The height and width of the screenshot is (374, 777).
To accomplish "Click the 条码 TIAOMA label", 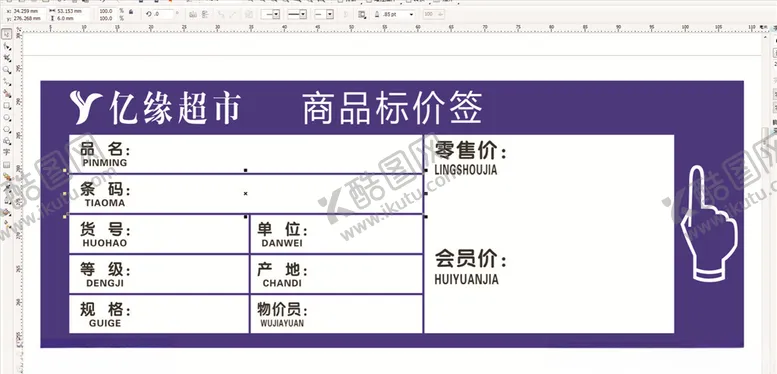I will [105, 195].
